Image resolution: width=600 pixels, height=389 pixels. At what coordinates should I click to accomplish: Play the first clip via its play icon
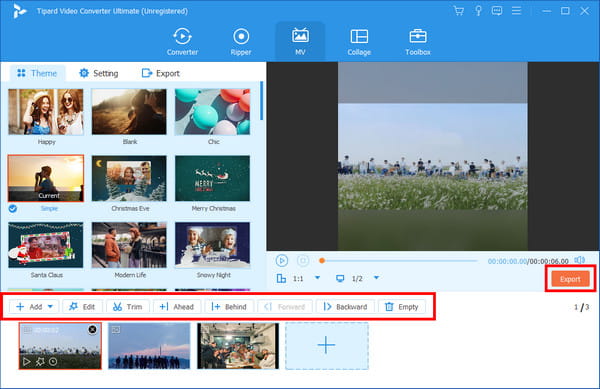[26, 361]
